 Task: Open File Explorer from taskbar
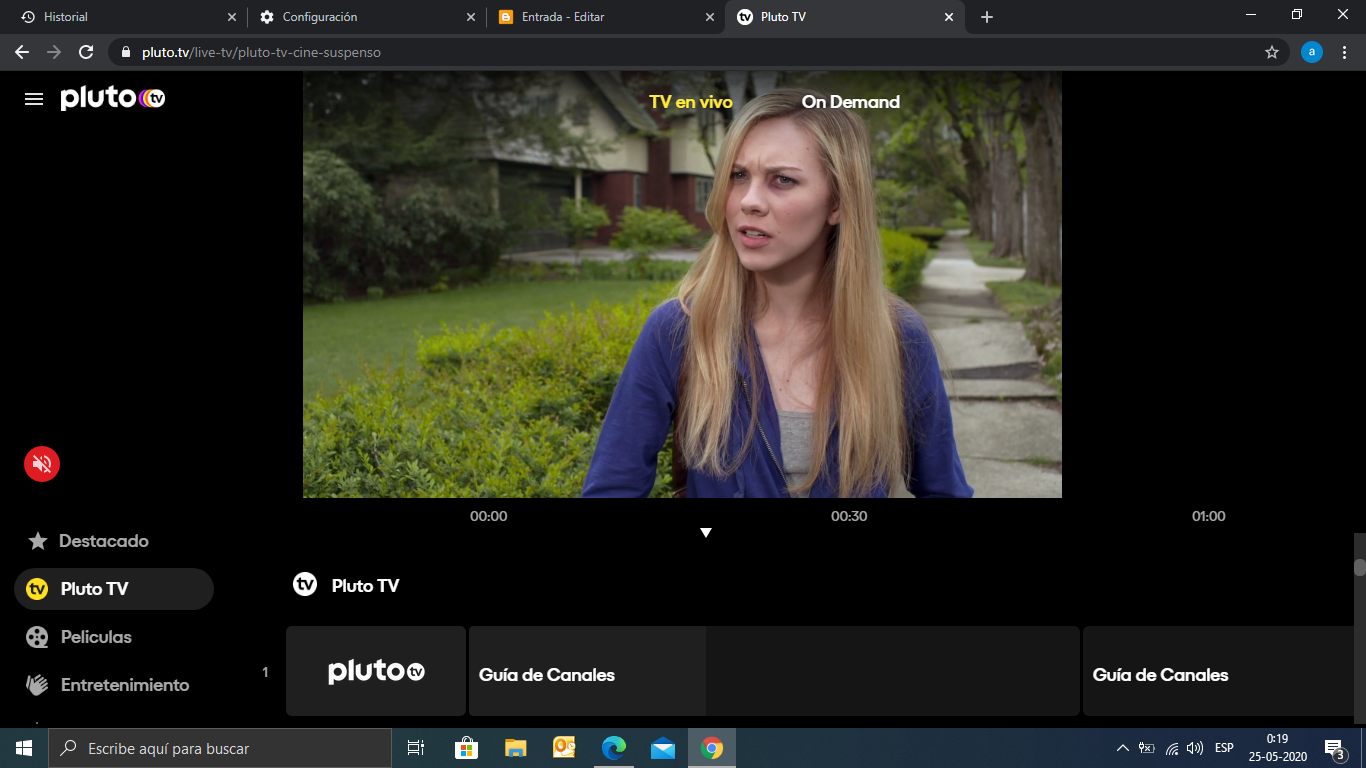tap(515, 748)
